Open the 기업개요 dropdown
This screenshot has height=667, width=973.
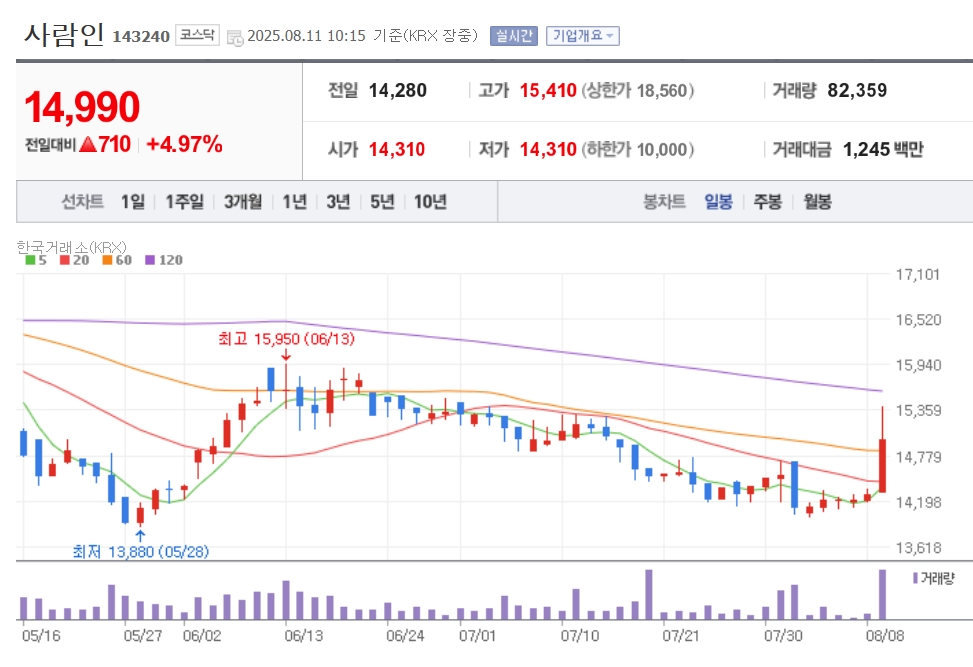pyautogui.click(x=583, y=36)
